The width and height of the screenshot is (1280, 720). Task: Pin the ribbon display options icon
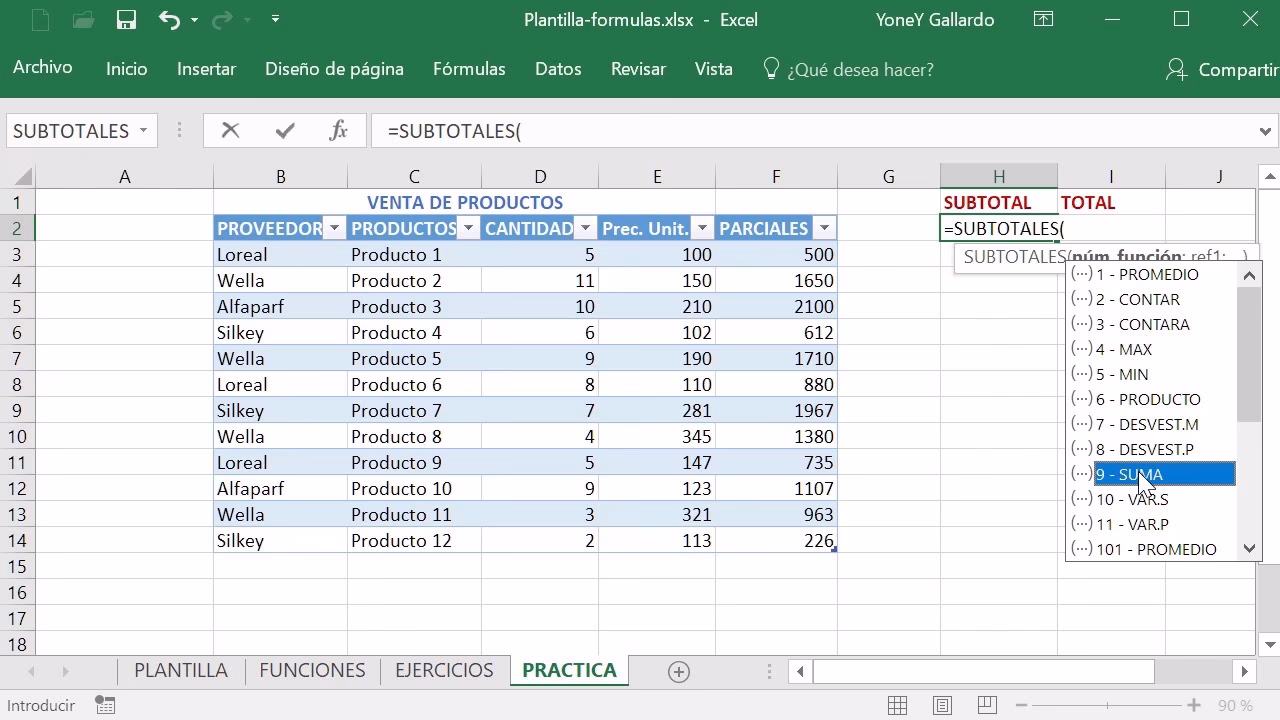coord(1043,19)
